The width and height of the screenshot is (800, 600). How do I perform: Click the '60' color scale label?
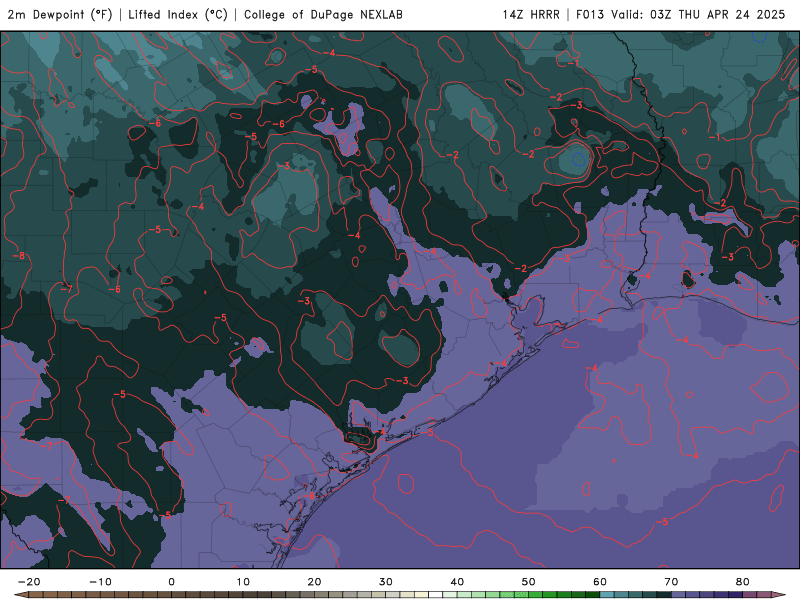(x=600, y=582)
